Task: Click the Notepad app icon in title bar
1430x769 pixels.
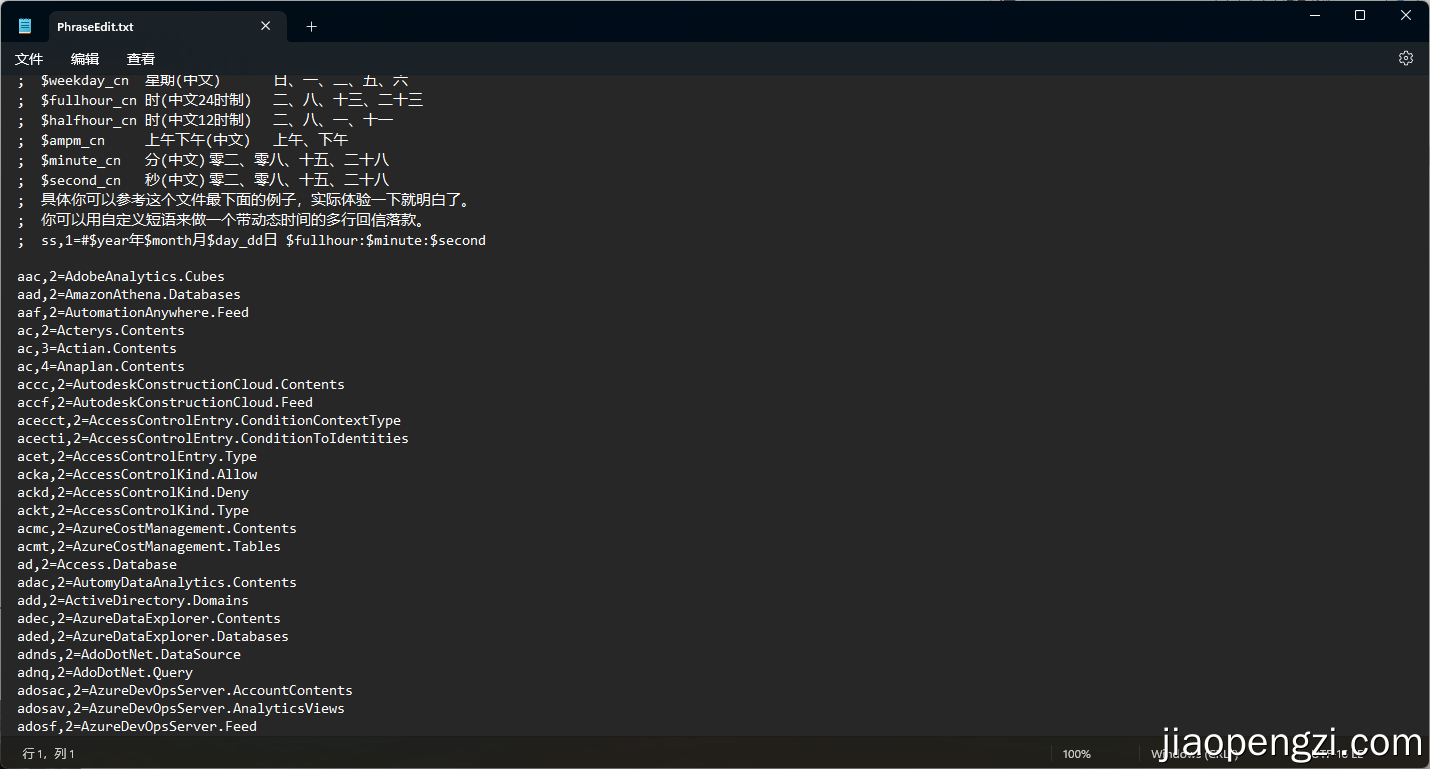Action: click(x=25, y=27)
